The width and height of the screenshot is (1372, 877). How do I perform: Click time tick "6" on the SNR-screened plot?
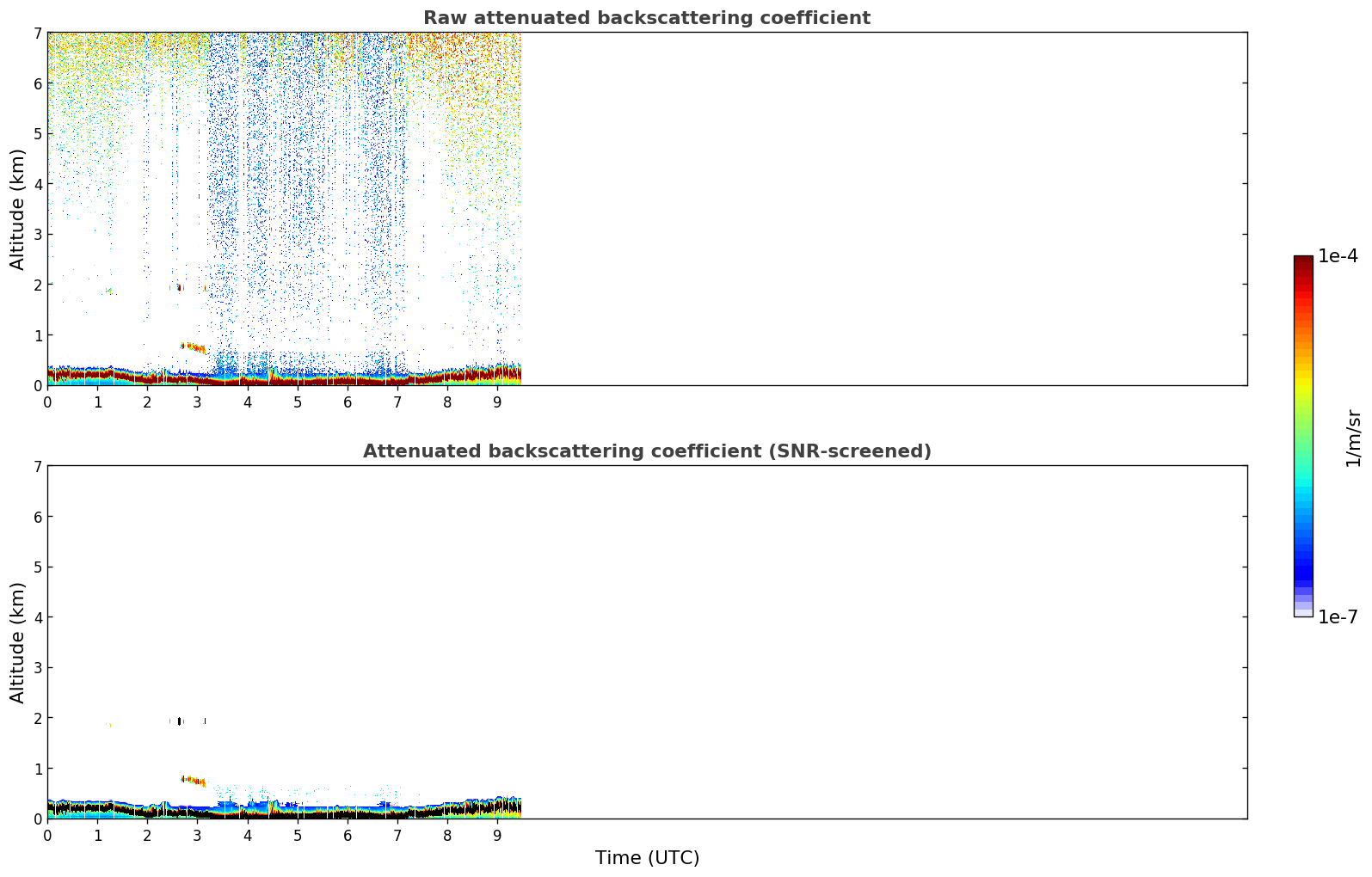348,835
